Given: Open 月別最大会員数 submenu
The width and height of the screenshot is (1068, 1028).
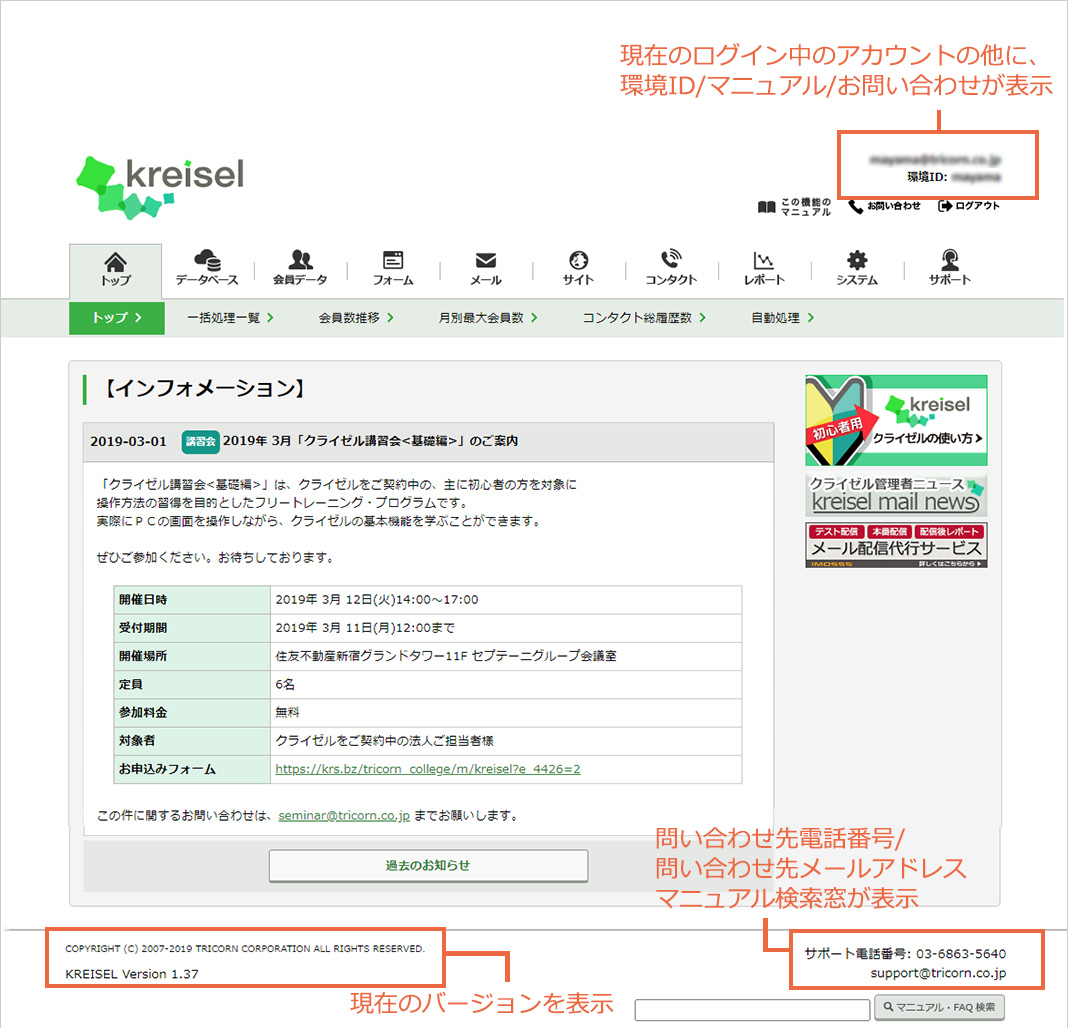Looking at the screenshot, I should pyautogui.click(x=488, y=317).
